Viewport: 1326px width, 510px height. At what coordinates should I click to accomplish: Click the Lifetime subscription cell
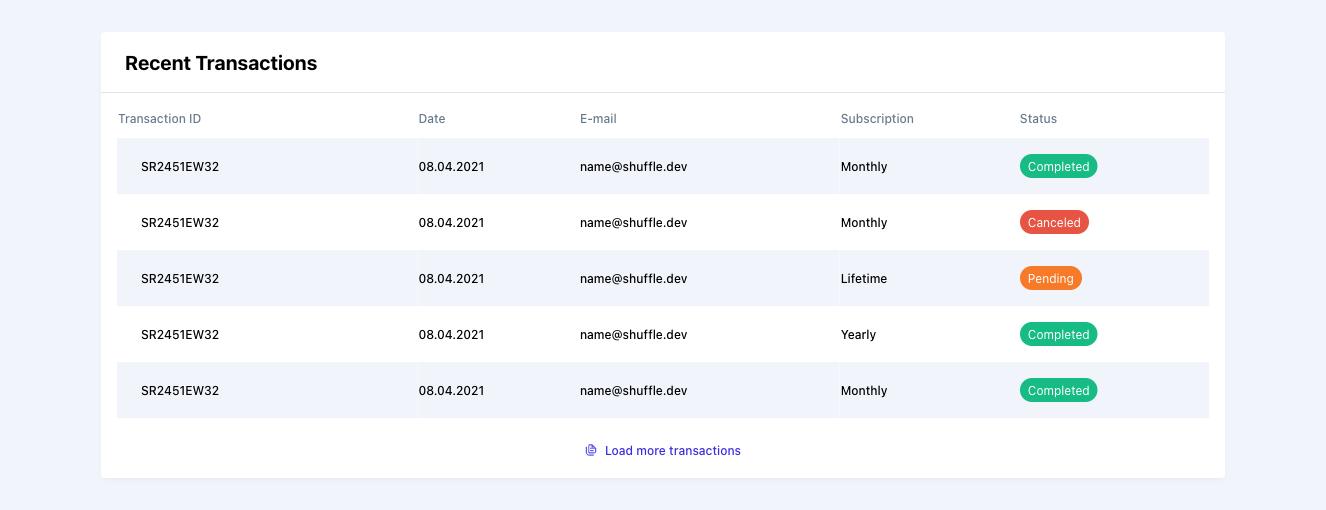click(x=864, y=279)
